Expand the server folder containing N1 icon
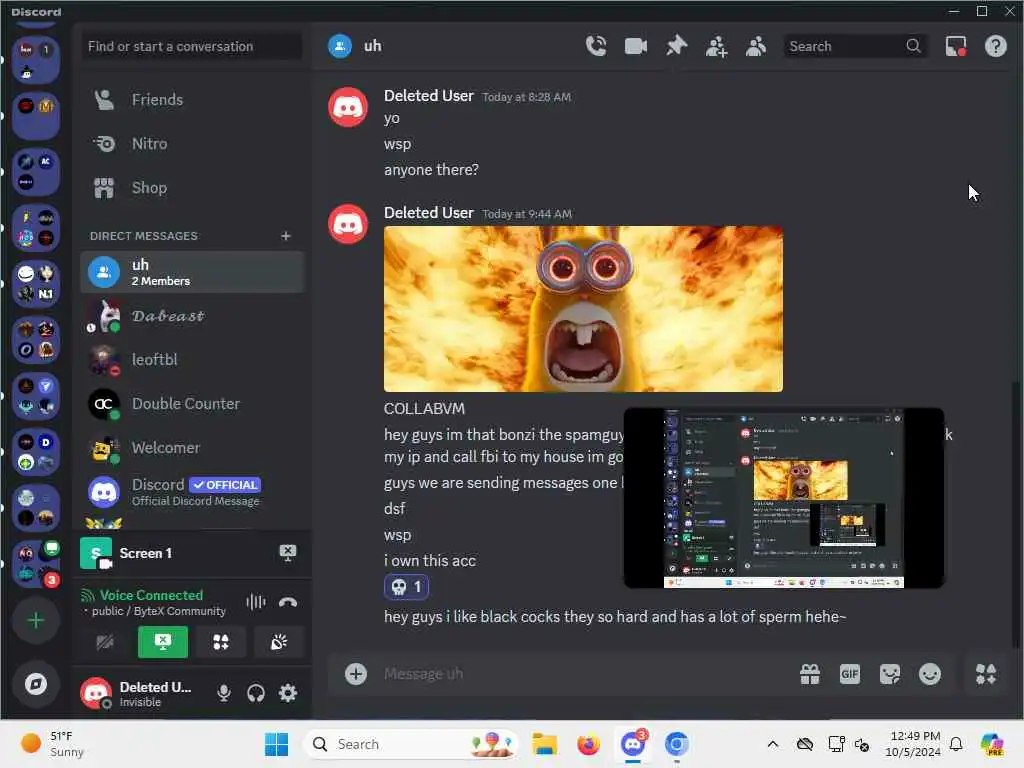Viewport: 1024px width, 768px height. tap(36, 285)
